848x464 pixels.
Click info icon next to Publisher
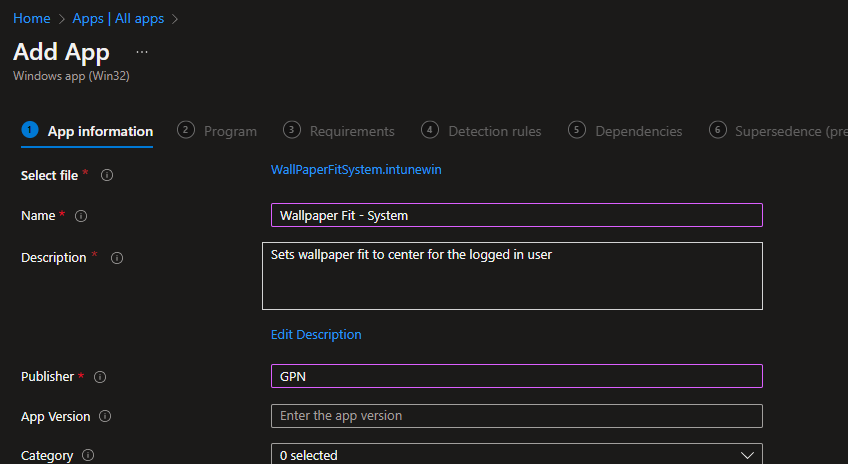click(x=100, y=377)
